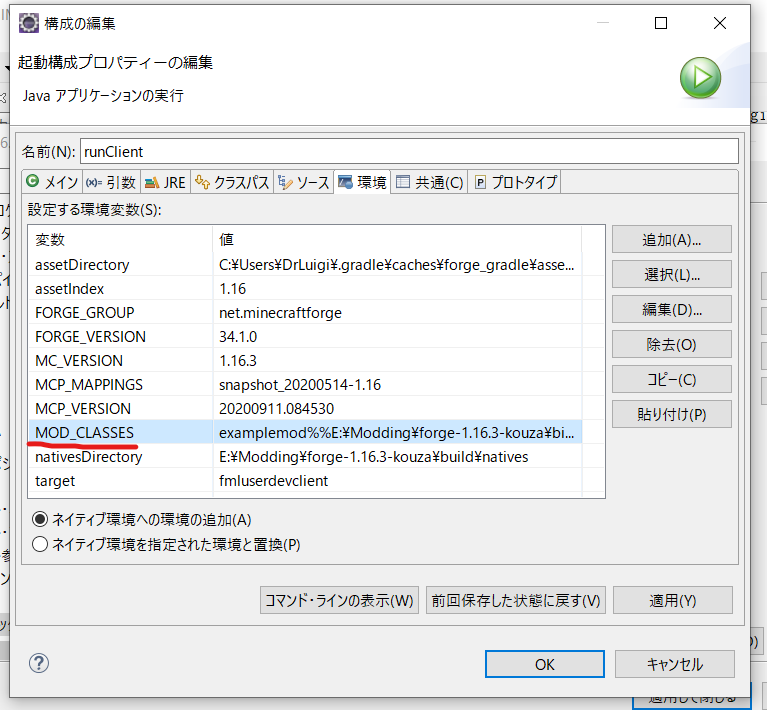Switch to the 引数 tab
The image size is (767, 710).
[112, 183]
